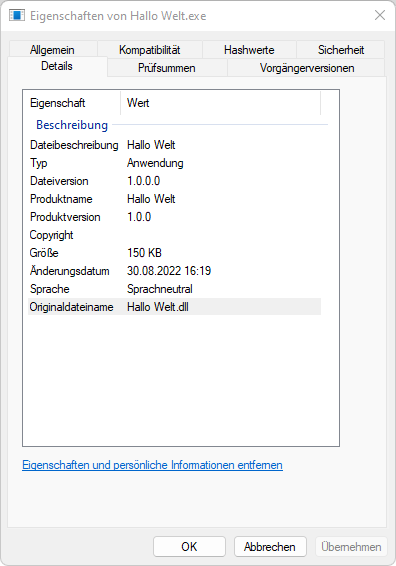Click the Wert column header
This screenshot has width=396, height=566.
221,103
